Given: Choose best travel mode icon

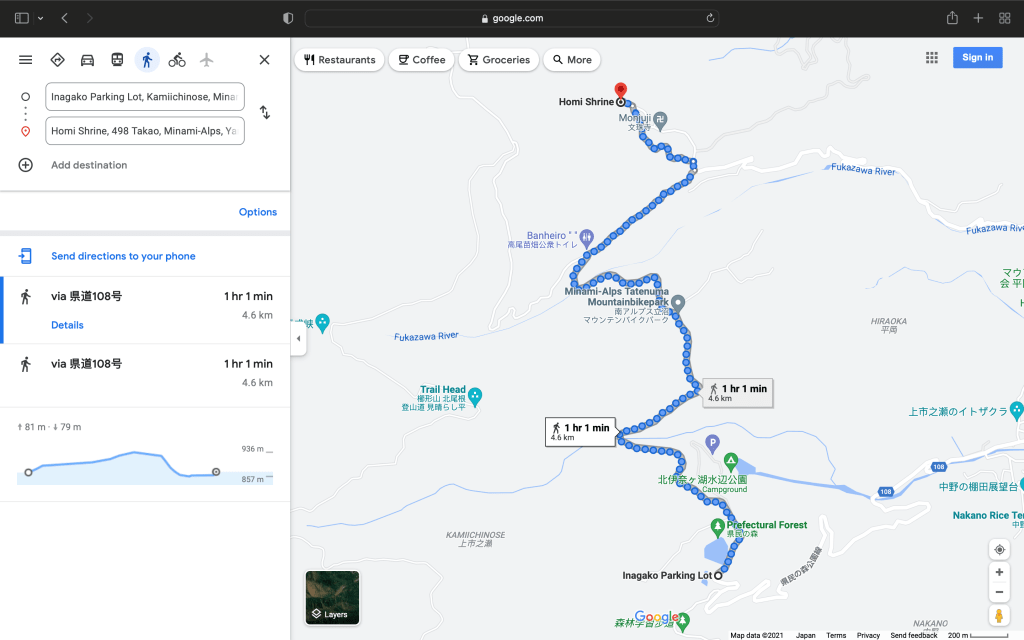Looking at the screenshot, I should [x=57, y=60].
